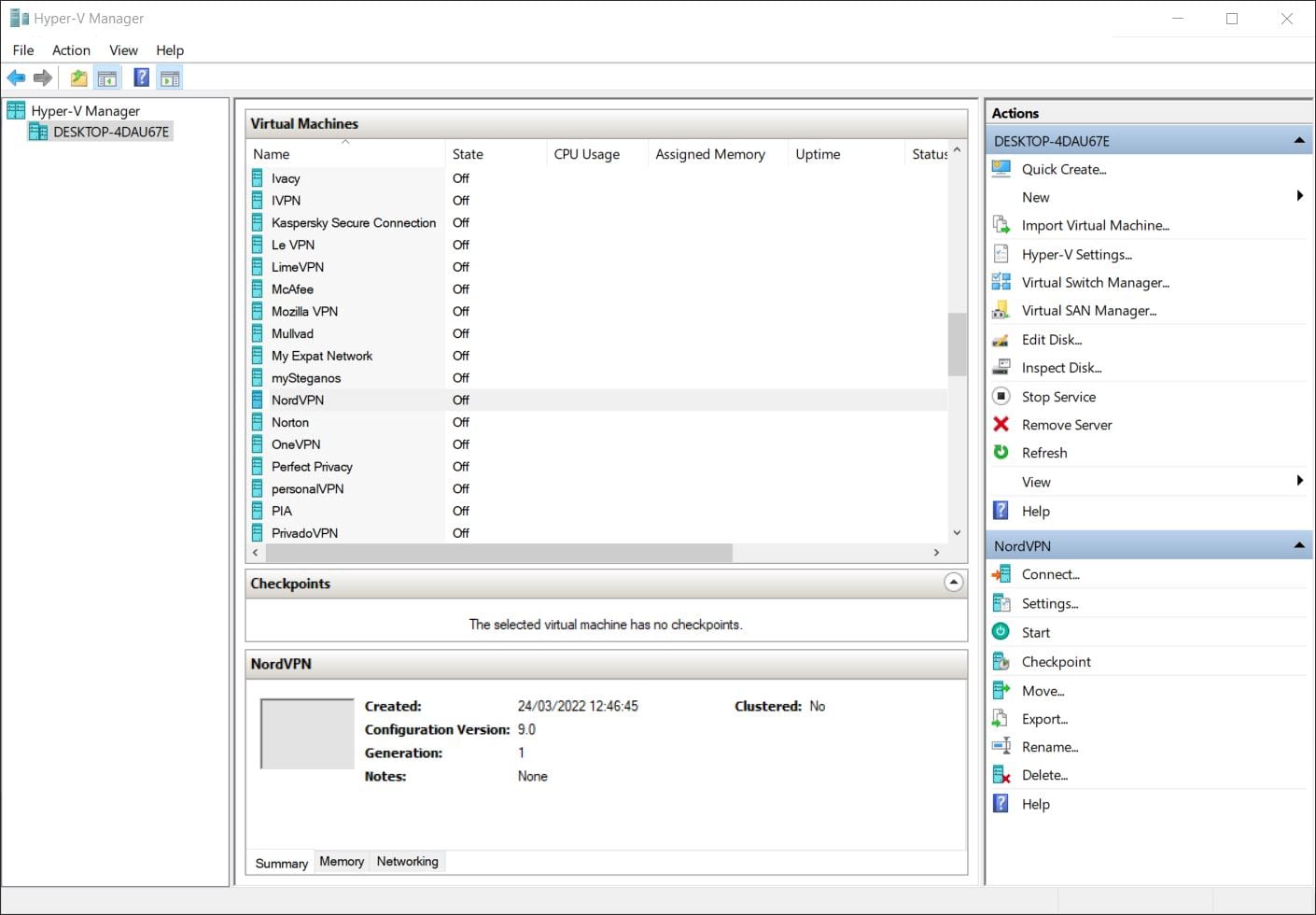The height and width of the screenshot is (915, 1316).
Task: Click the red Remove Server icon
Action: point(1001,425)
